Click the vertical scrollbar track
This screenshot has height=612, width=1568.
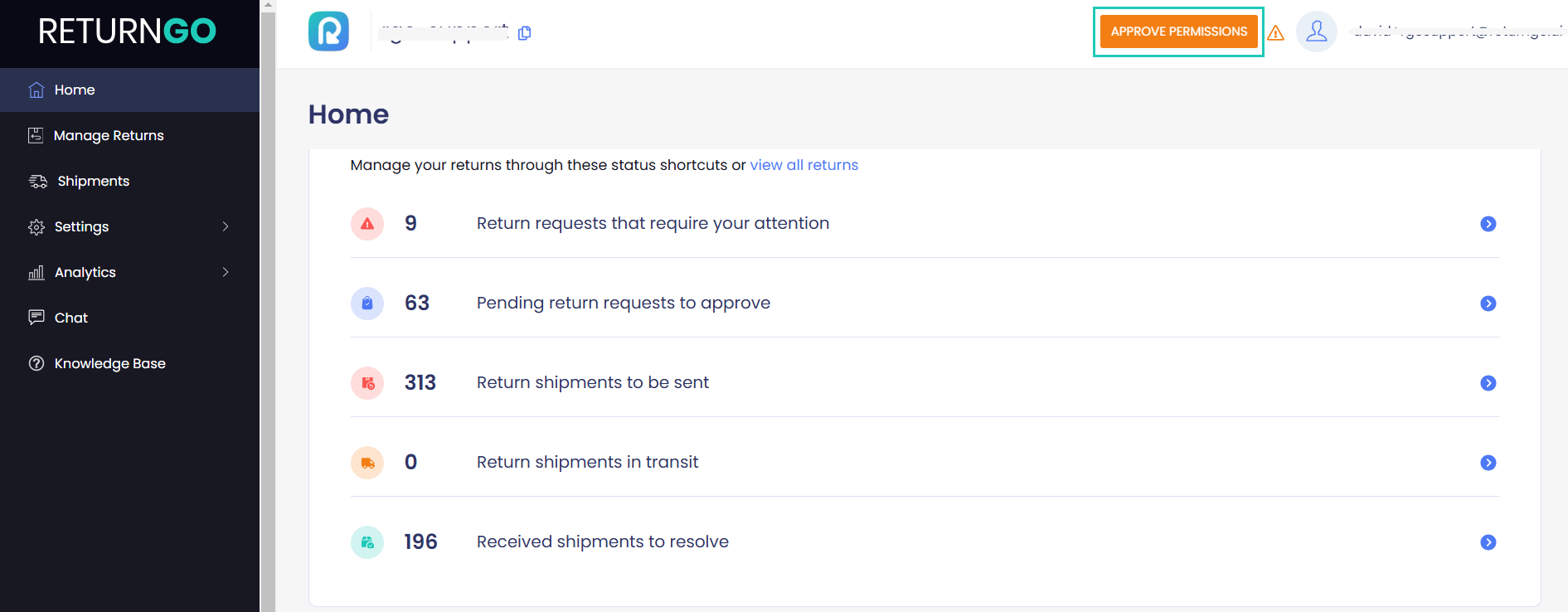tap(266, 332)
